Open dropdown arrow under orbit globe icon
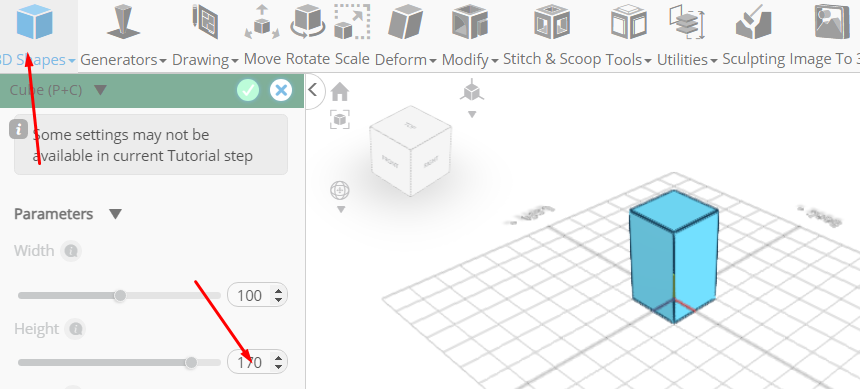The width and height of the screenshot is (860, 389). pyautogui.click(x=341, y=210)
